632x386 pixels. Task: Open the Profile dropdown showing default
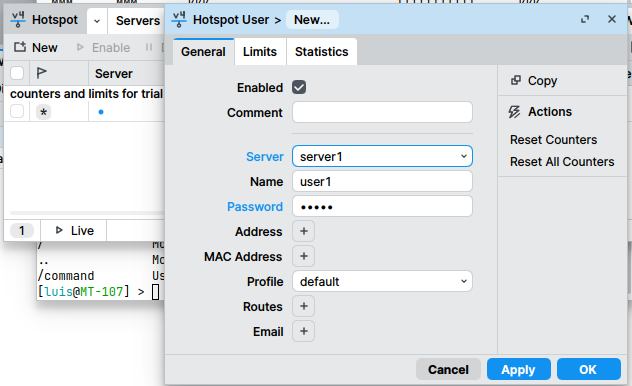pyautogui.click(x=382, y=281)
